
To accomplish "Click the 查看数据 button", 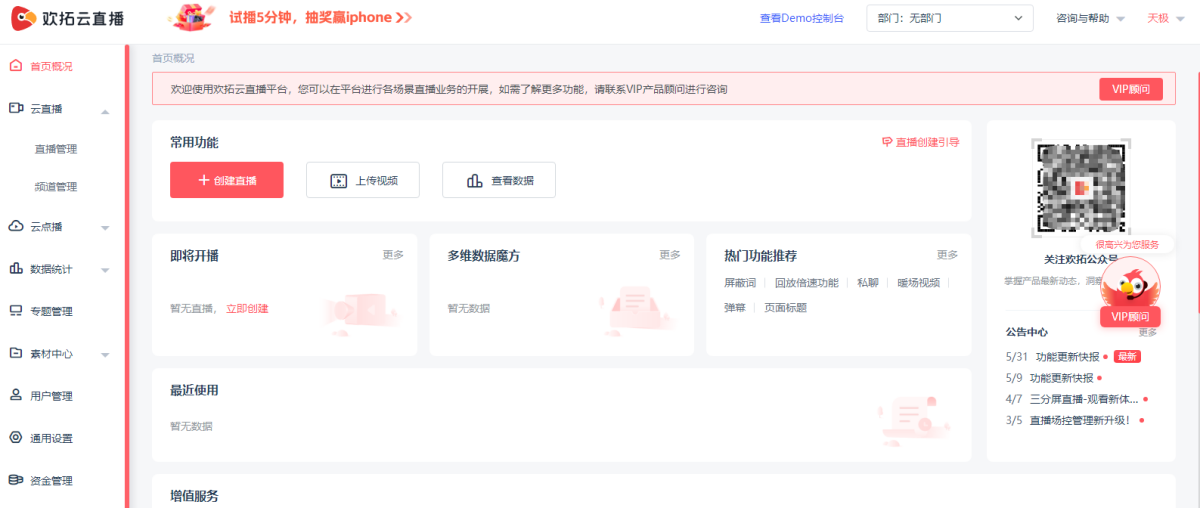I will point(498,180).
